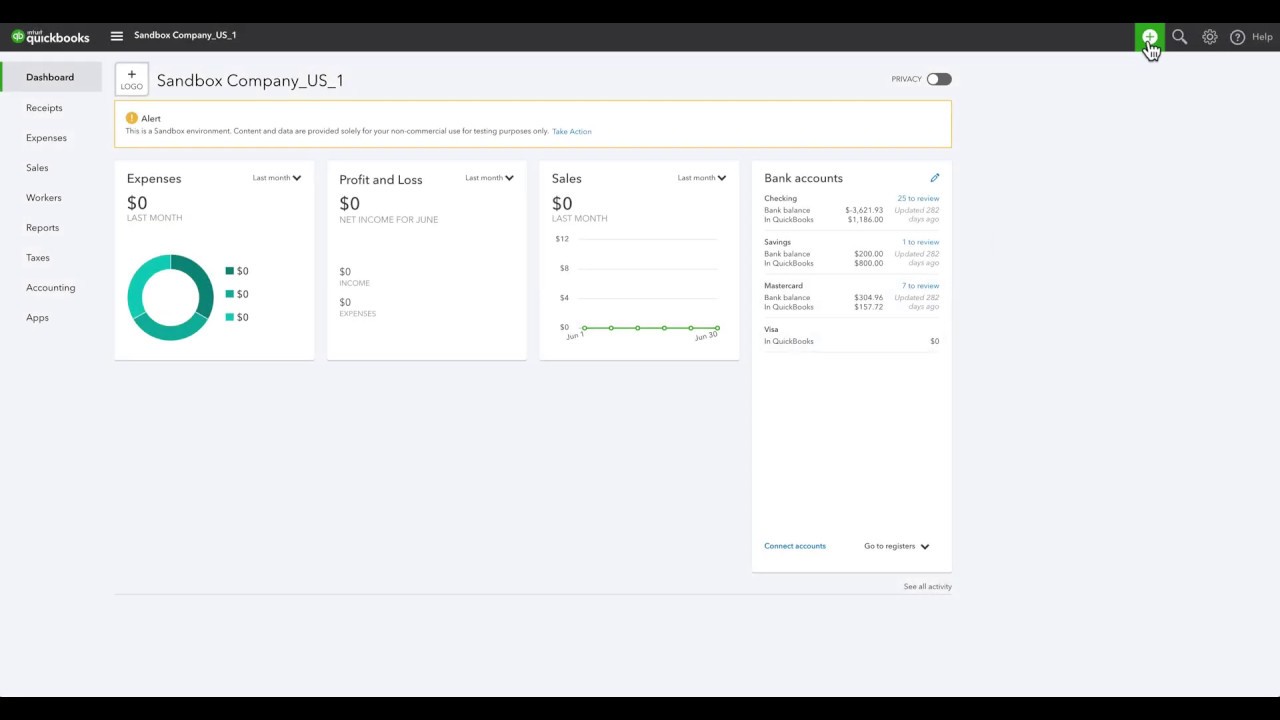Open Taxes in the sidebar
Viewport: 1280px width, 720px height.
click(38, 258)
